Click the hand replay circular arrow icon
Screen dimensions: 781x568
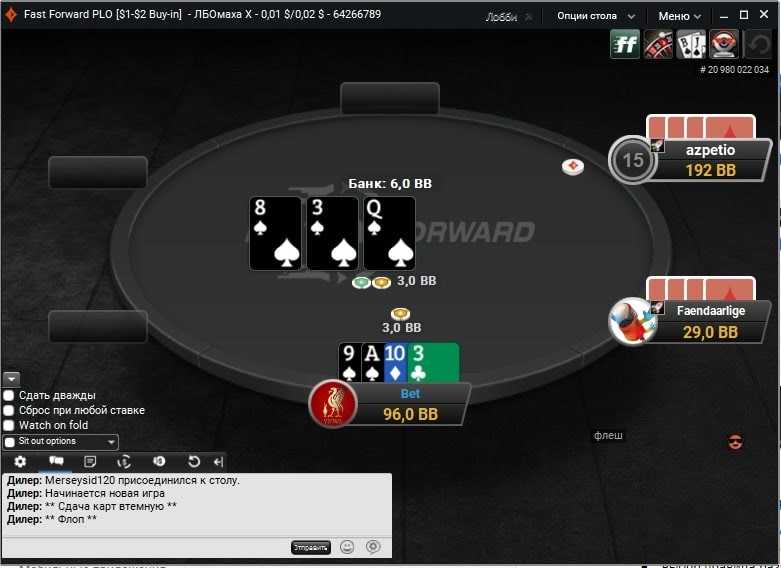194,462
